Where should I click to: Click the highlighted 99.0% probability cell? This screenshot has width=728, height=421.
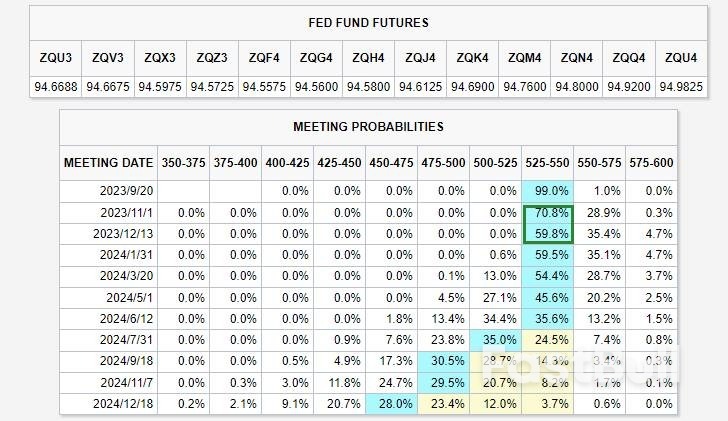point(547,191)
